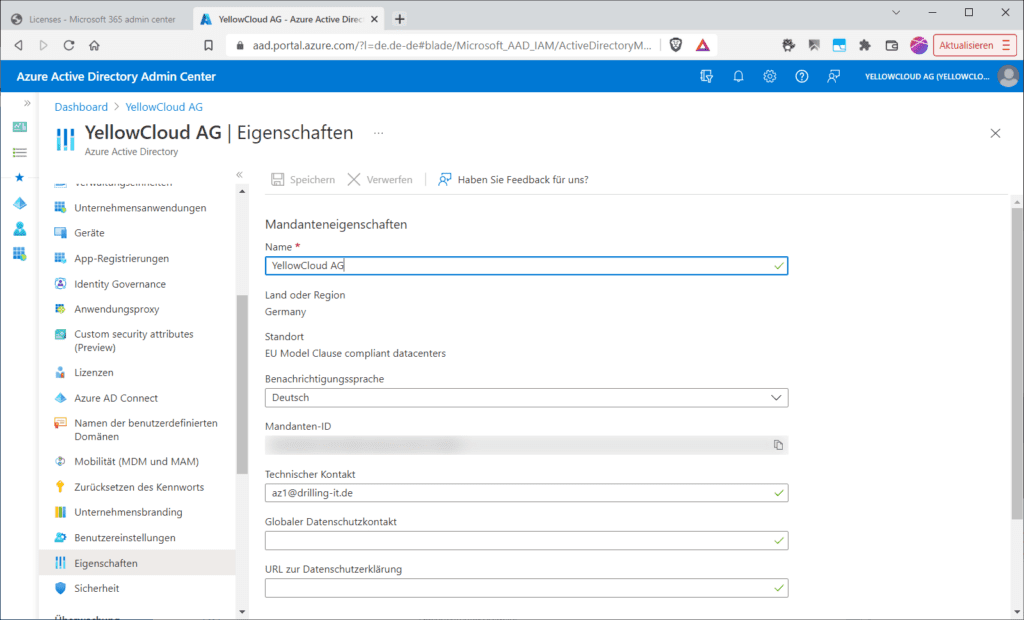Open the Dashboard breadcrumb link
1024x620 pixels.
point(81,107)
